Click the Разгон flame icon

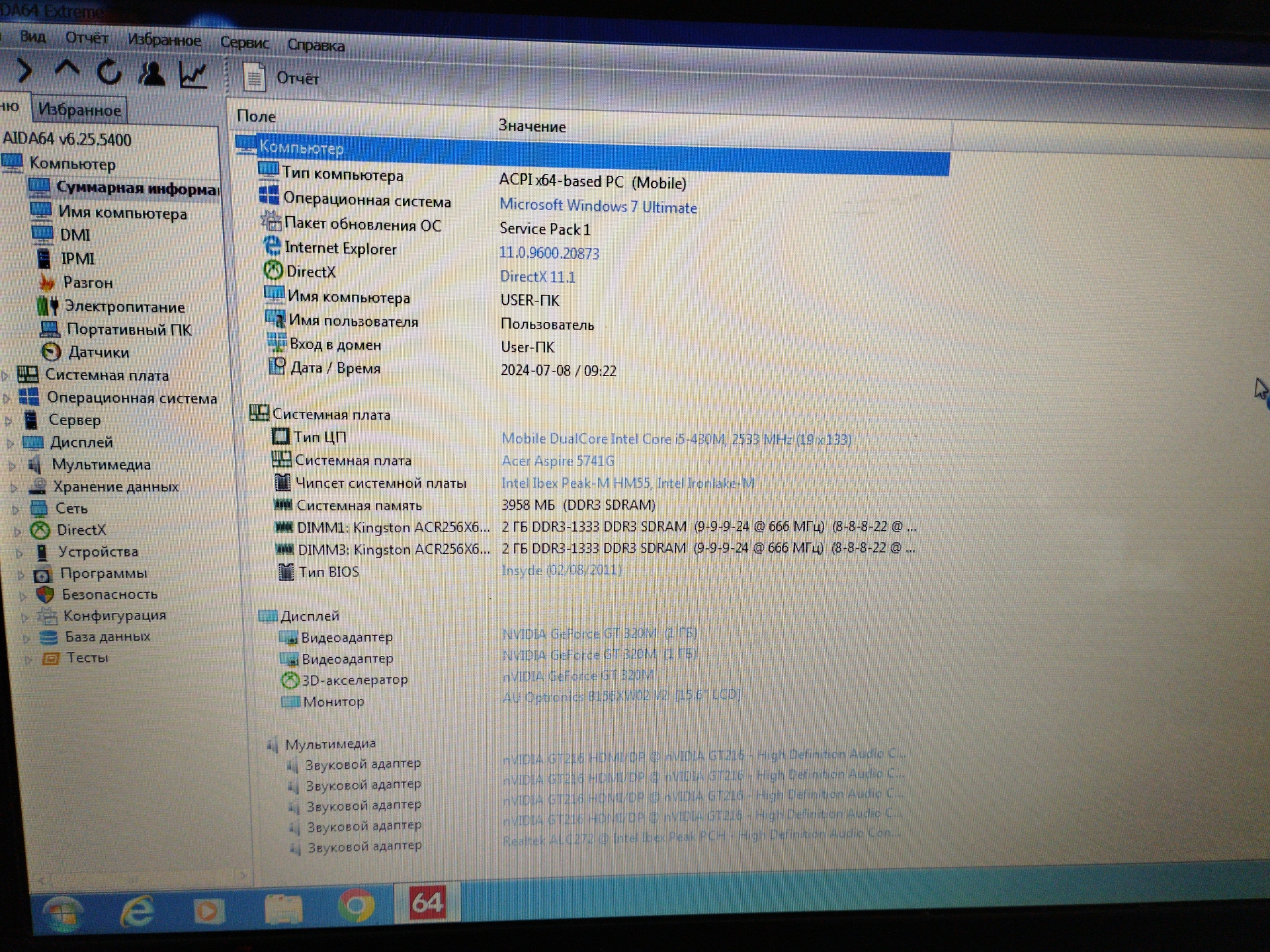[47, 282]
